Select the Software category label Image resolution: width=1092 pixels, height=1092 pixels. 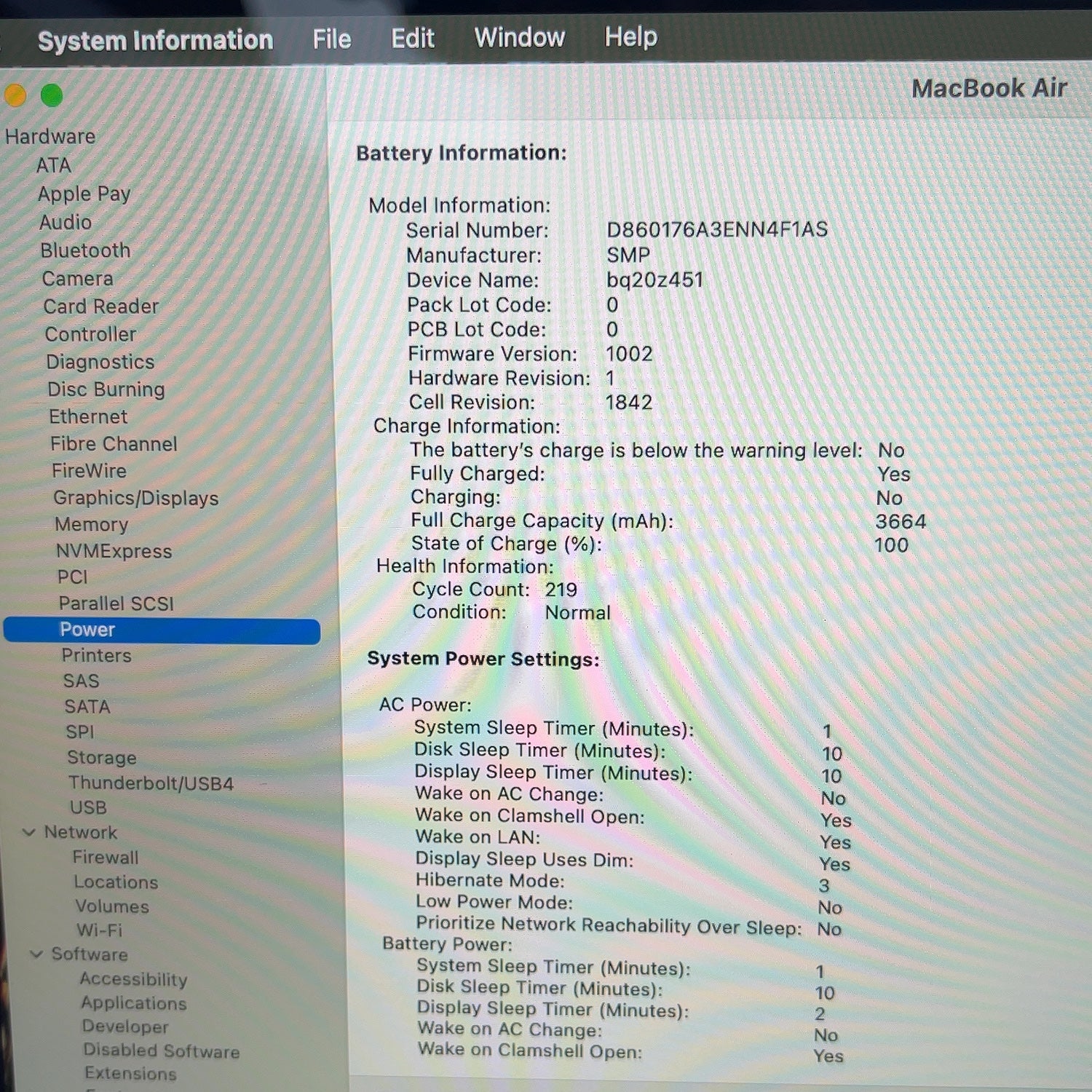[90, 954]
